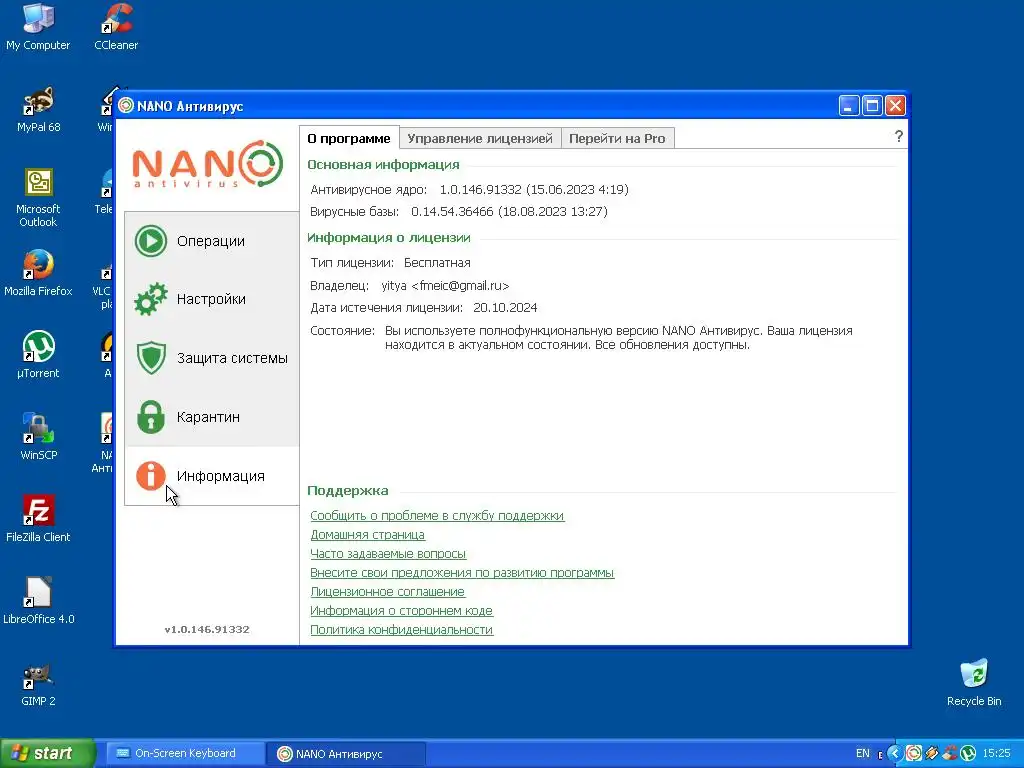
Task: Select Операции in the sidebar
Action: (212, 241)
